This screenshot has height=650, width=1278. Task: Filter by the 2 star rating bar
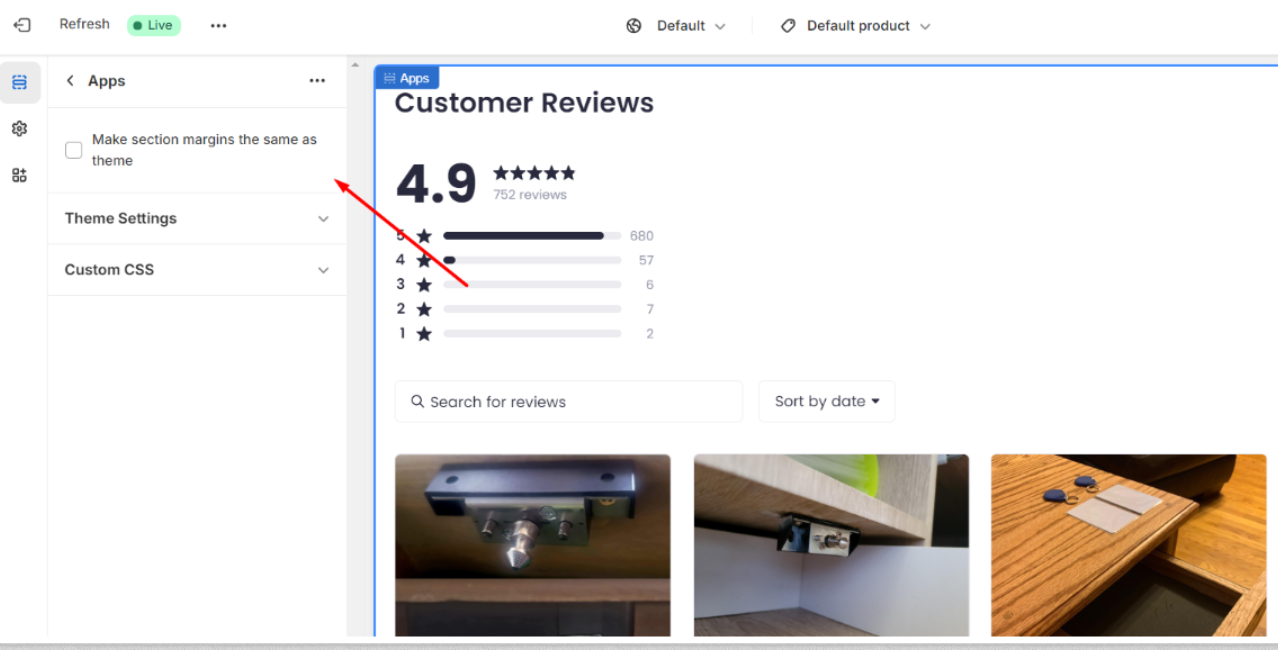pyautogui.click(x=532, y=309)
